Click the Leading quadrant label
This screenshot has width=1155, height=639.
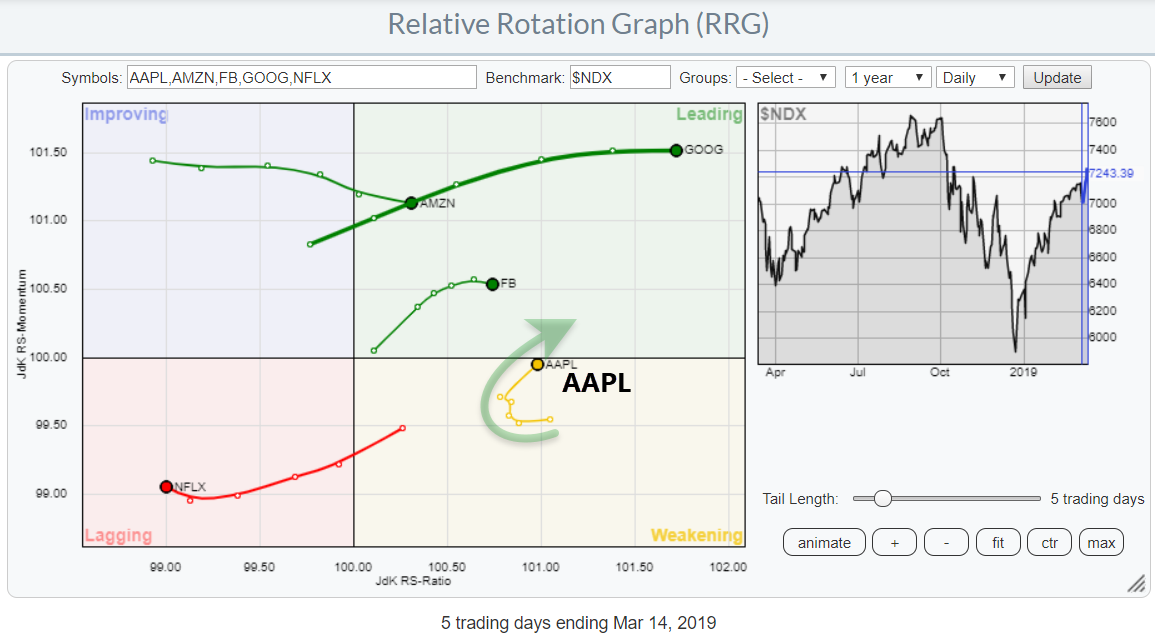[x=709, y=114]
